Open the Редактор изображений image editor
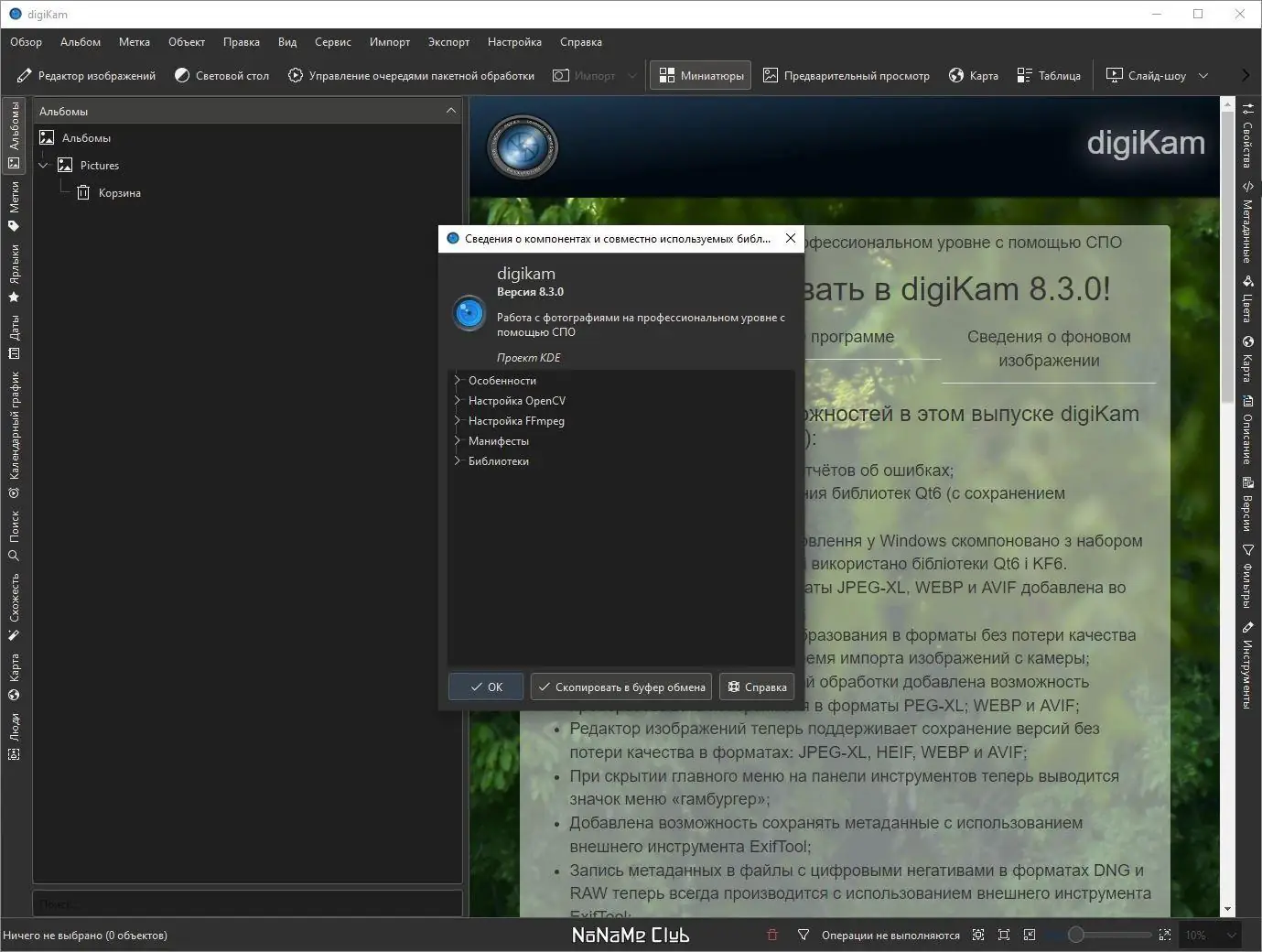Viewport: 1262px width, 952px height. point(86,76)
